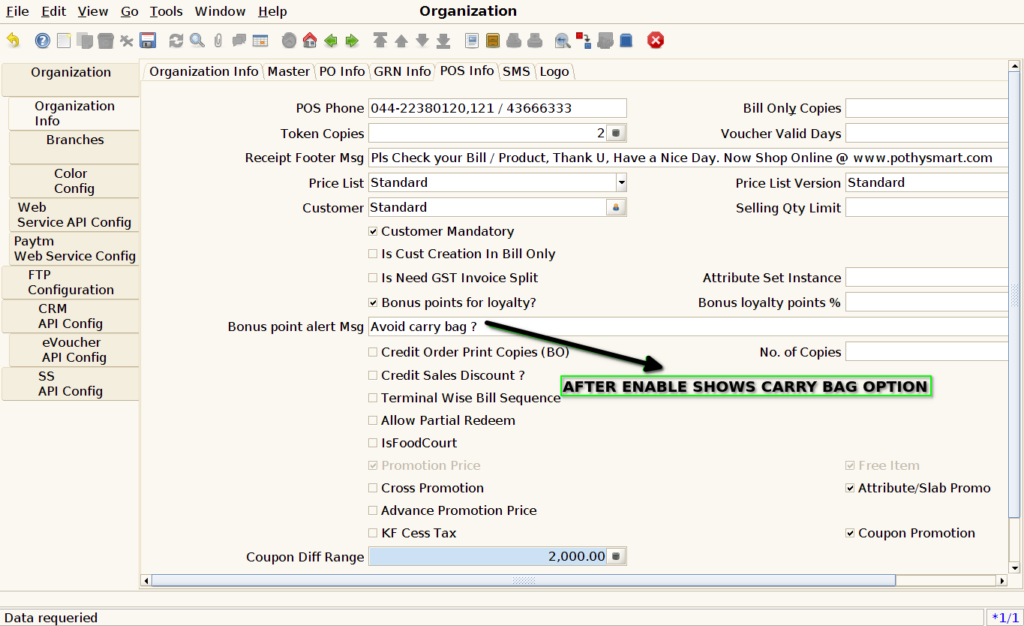The width and height of the screenshot is (1024, 626).
Task: Open the Price List dropdown arrow
Action: [x=621, y=183]
